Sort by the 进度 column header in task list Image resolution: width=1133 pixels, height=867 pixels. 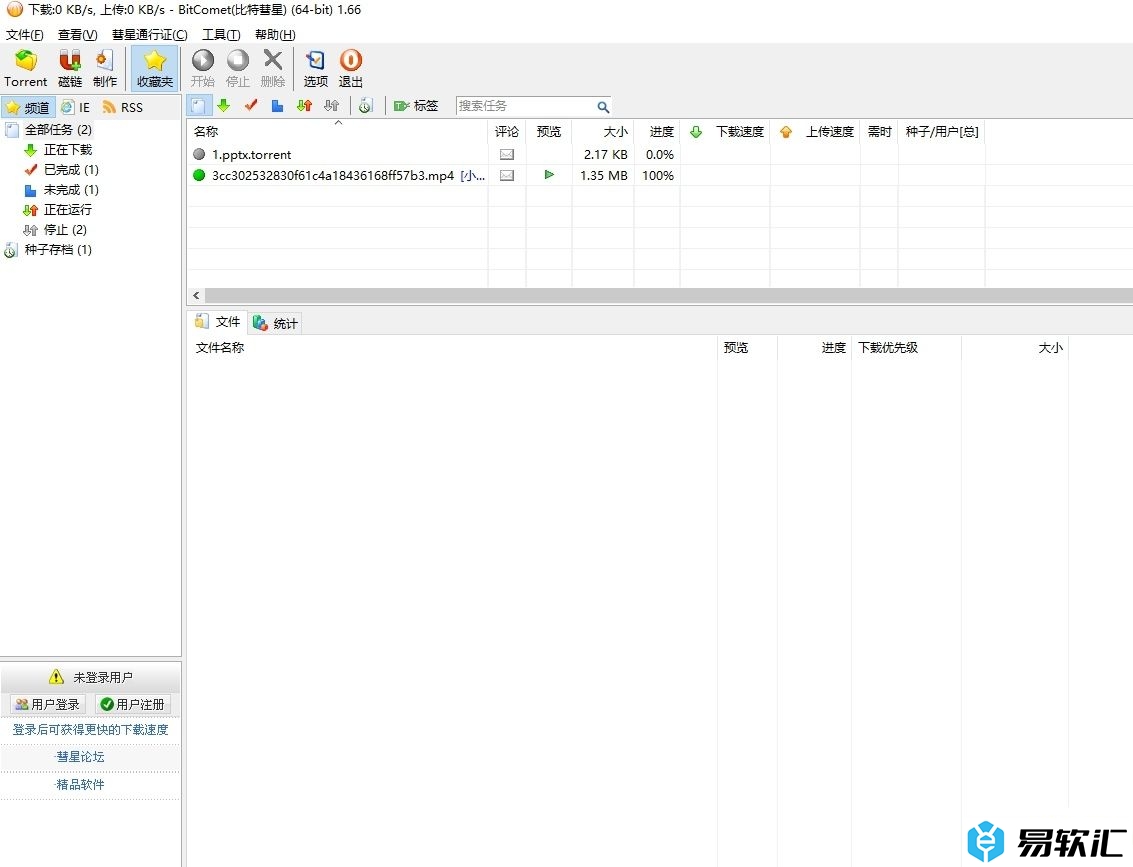click(x=657, y=131)
